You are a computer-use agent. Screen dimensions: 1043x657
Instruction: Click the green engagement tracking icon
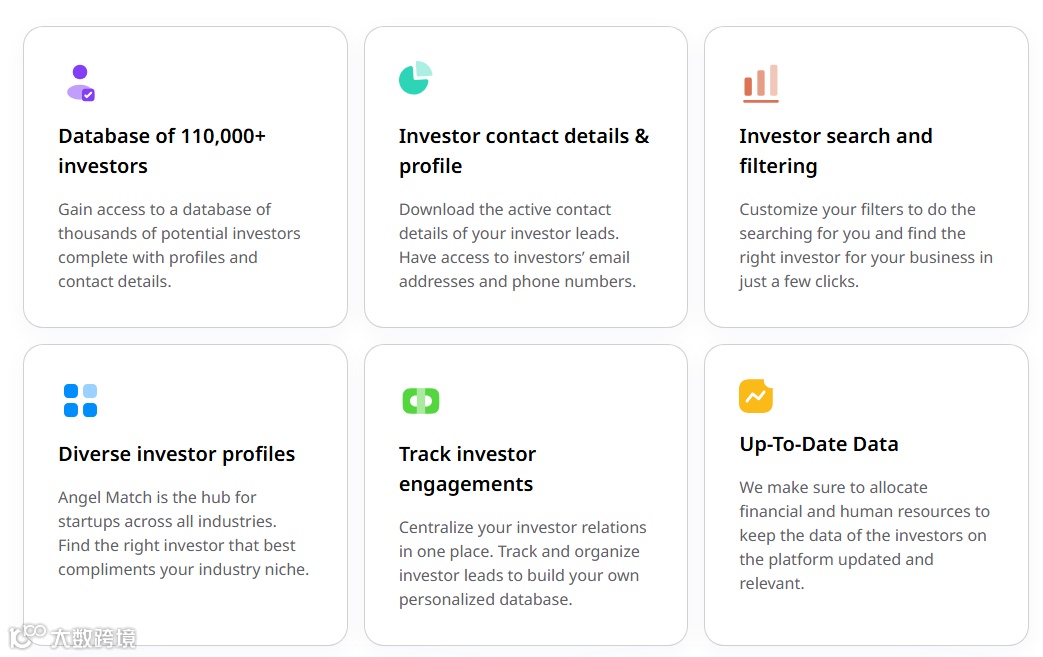click(421, 401)
